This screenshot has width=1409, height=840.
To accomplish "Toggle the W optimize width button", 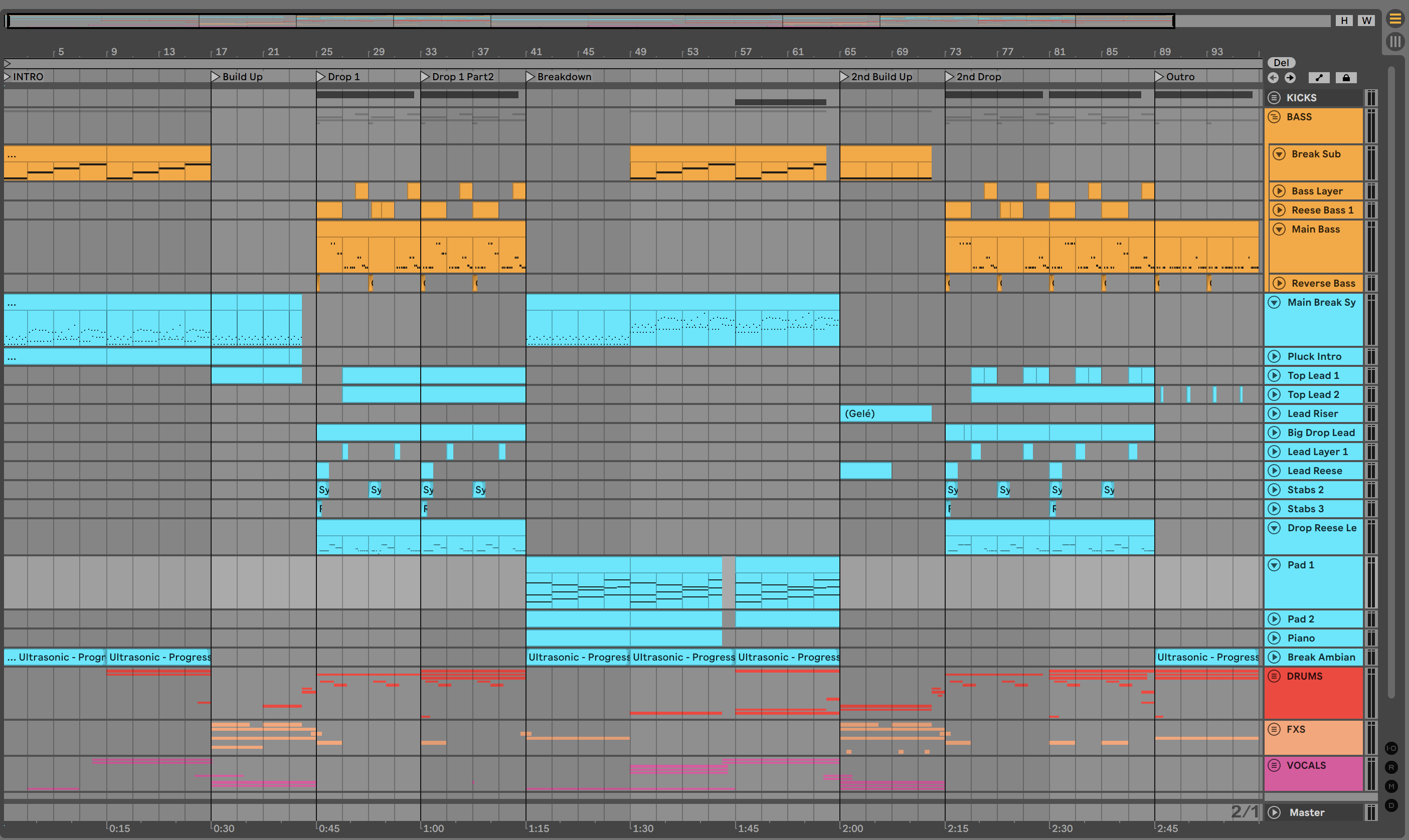I will pos(1366,21).
